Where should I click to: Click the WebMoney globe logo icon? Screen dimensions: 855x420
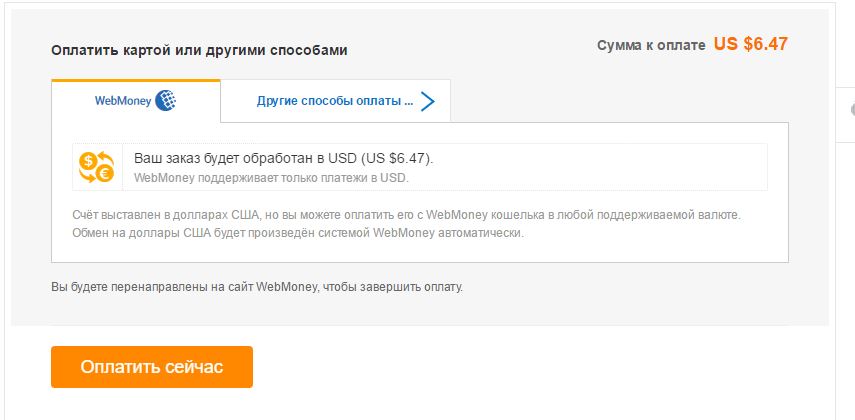[165, 101]
